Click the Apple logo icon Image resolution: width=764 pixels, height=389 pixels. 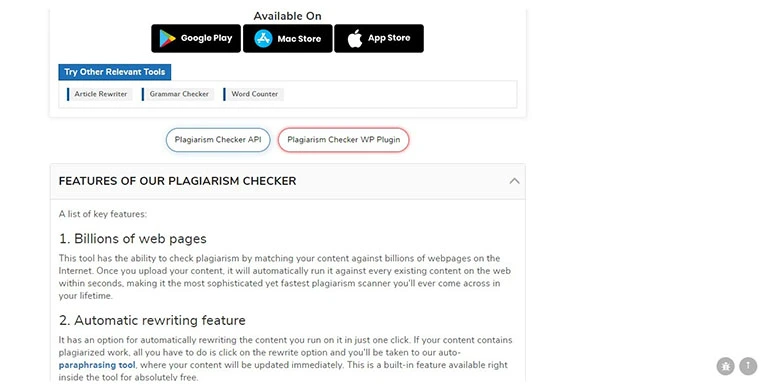pos(355,38)
